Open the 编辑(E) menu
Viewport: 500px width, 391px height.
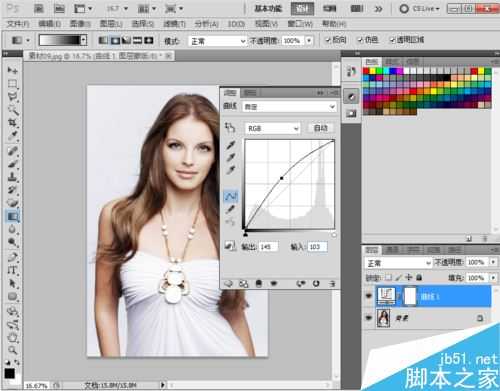click(49, 24)
